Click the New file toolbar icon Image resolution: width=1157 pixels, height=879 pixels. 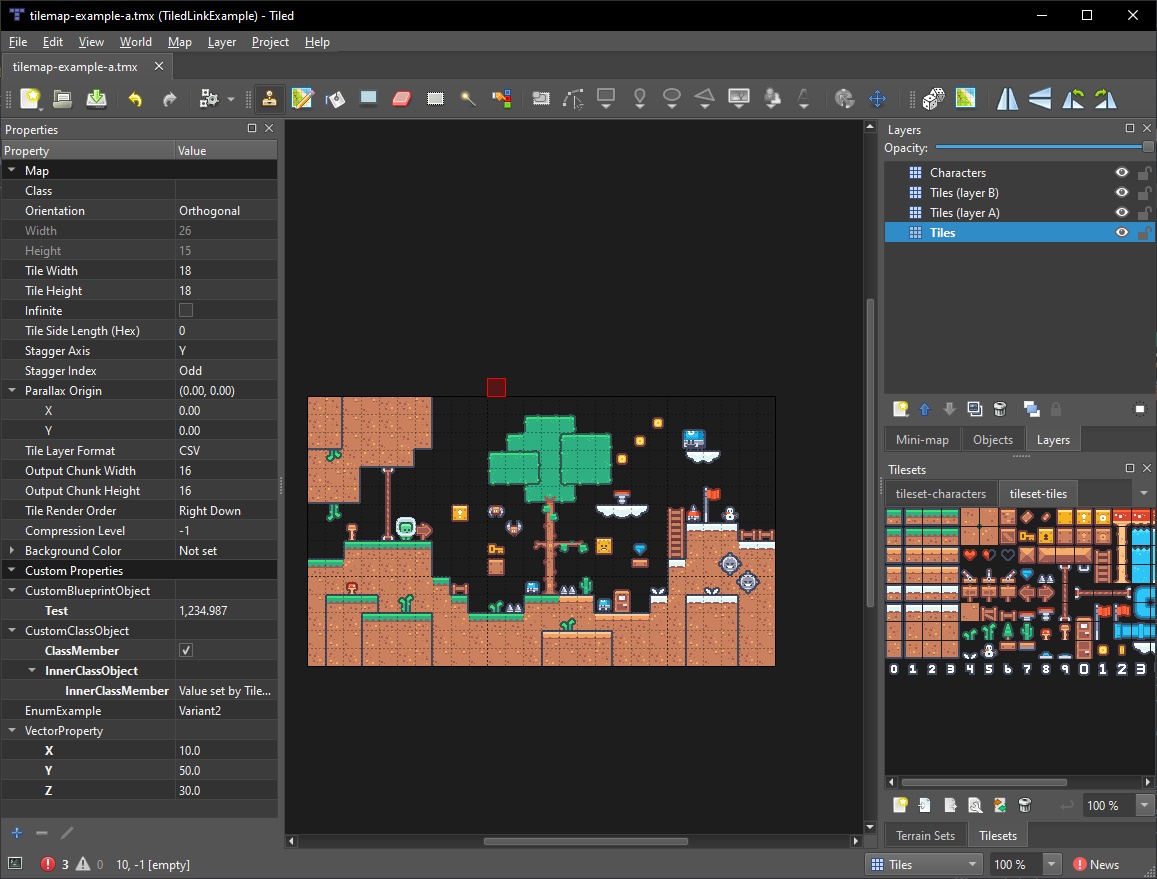pyautogui.click(x=30, y=98)
